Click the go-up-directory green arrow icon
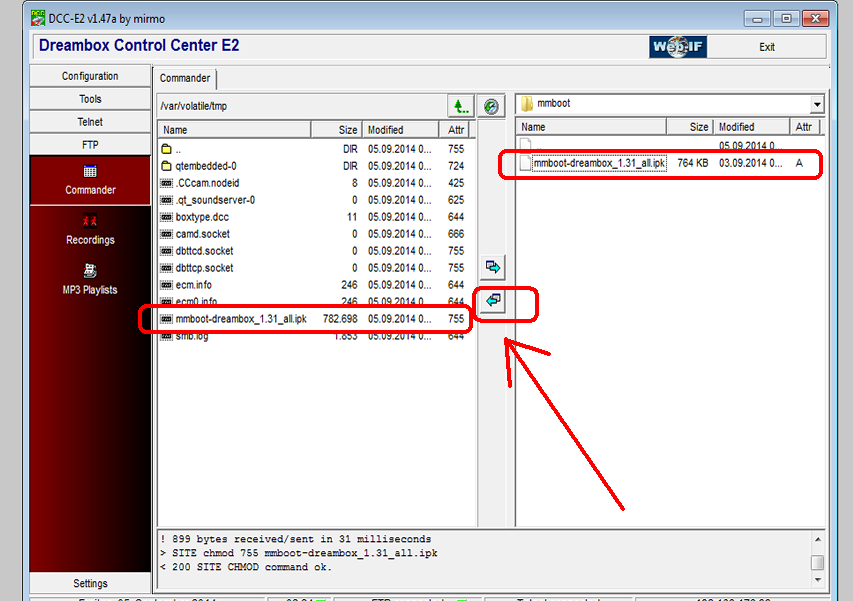Image resolution: width=853 pixels, height=601 pixels. [x=461, y=106]
